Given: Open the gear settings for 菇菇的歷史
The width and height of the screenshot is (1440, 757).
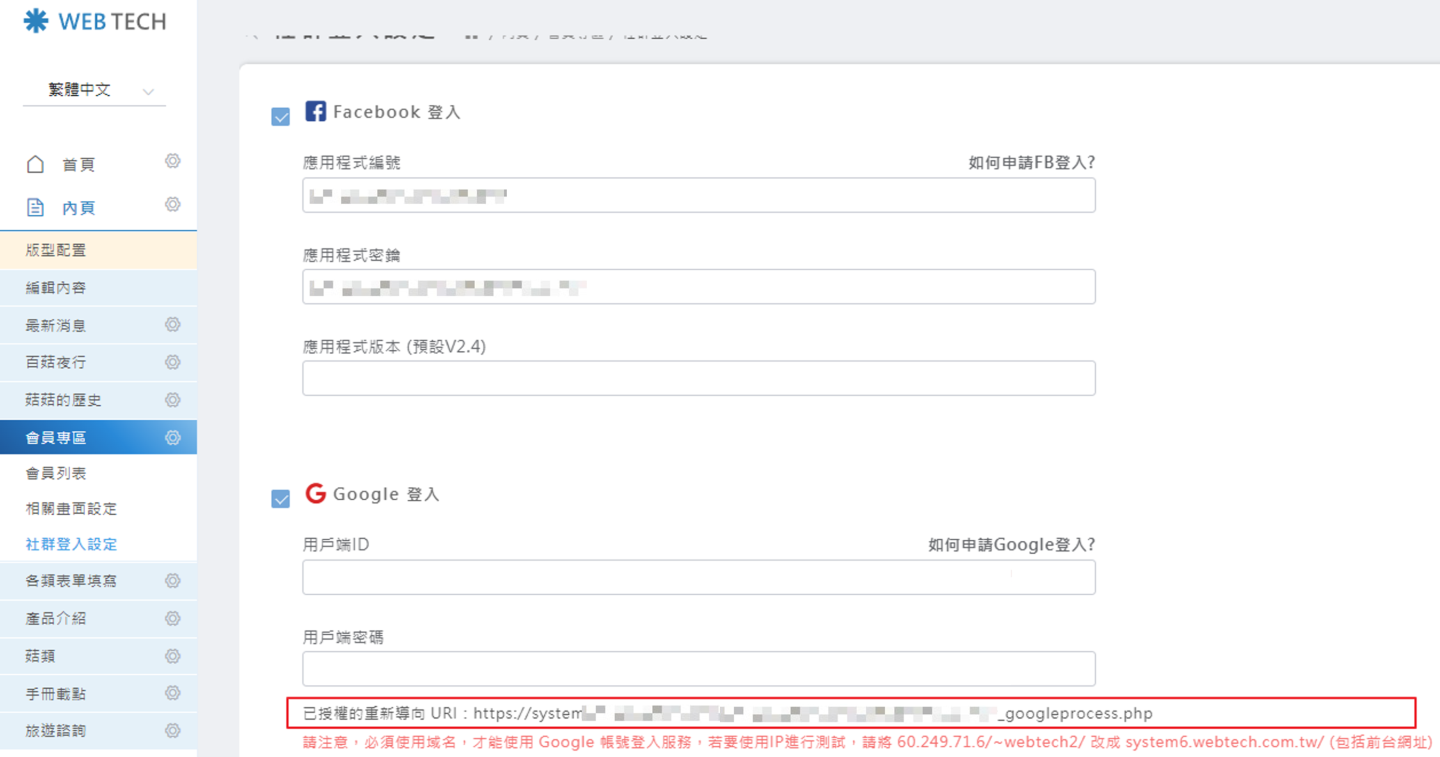Looking at the screenshot, I should (x=172, y=400).
